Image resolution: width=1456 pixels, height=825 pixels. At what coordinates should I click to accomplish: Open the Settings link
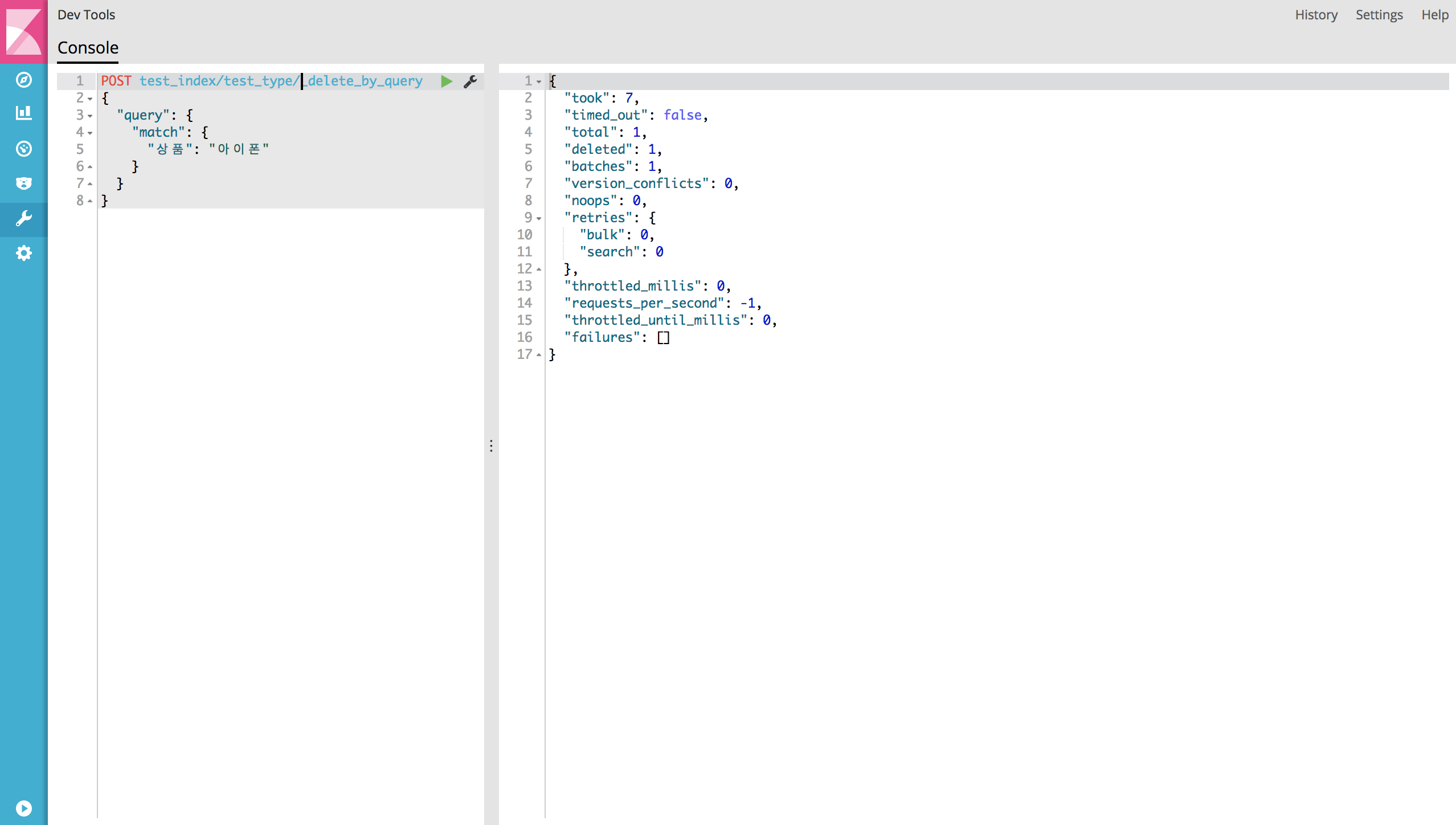tap(1379, 15)
